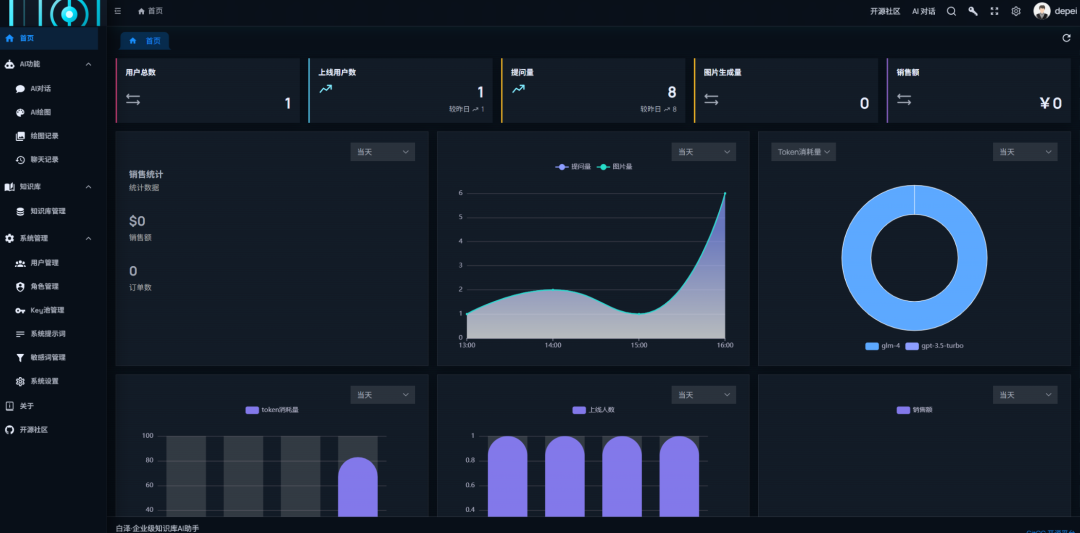Click AI对话 in the top bar
1080x533 pixels.
(x=924, y=11)
